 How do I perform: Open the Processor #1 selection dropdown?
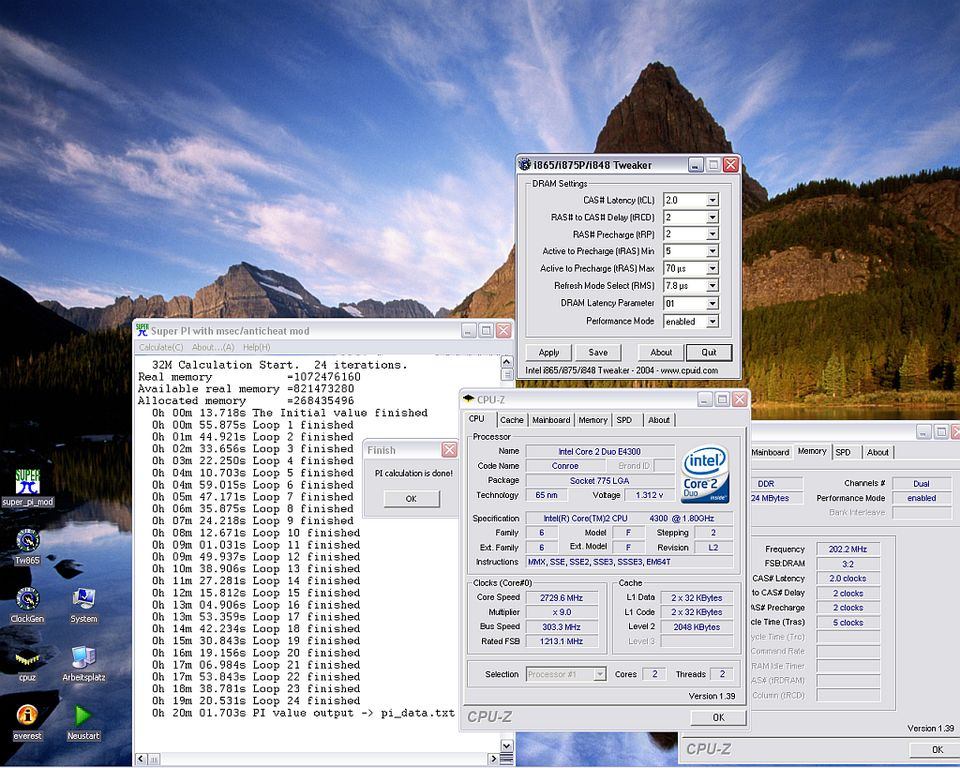pyautogui.click(x=600, y=674)
